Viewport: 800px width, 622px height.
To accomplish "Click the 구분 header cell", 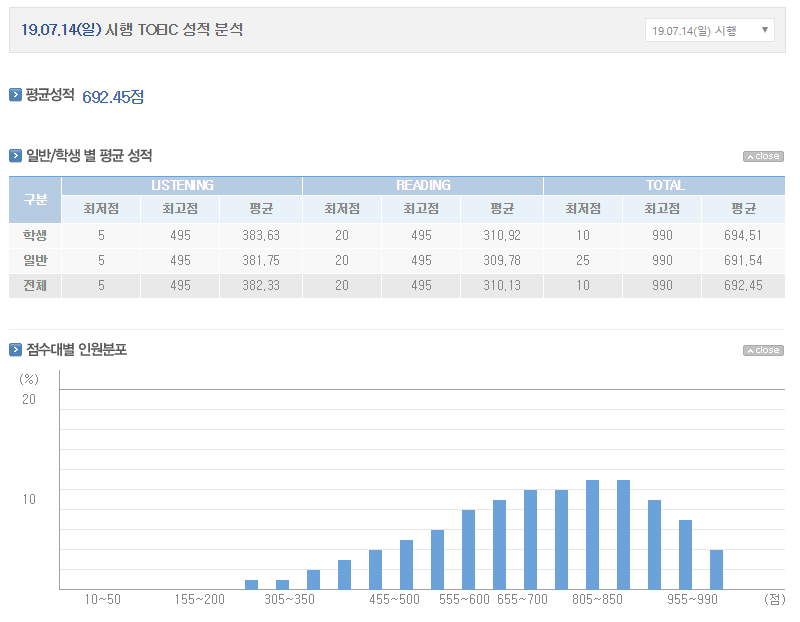I will pyautogui.click(x=35, y=199).
